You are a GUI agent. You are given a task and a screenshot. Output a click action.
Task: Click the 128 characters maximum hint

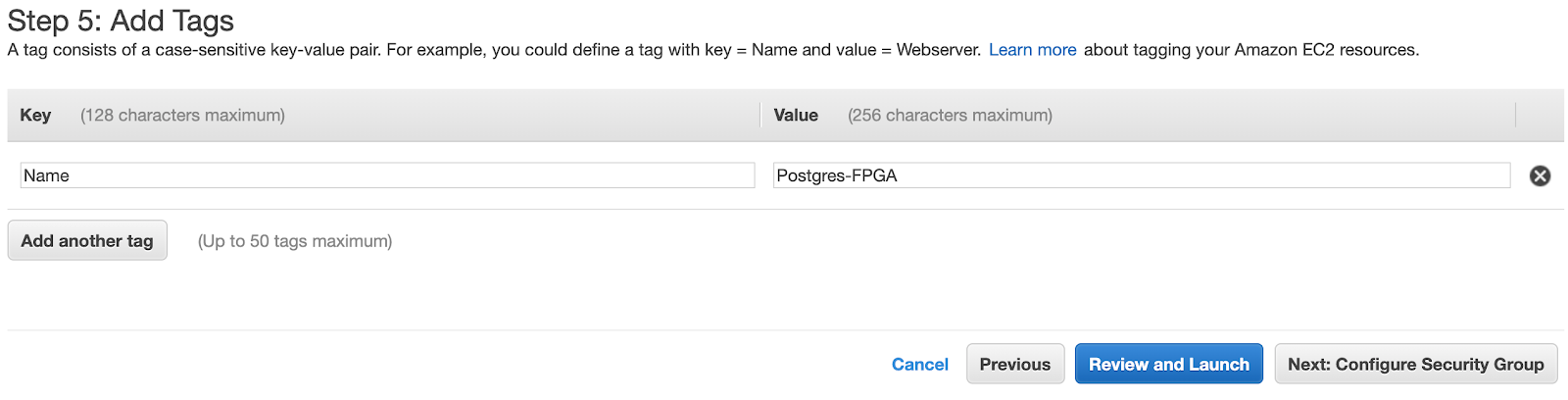(182, 116)
